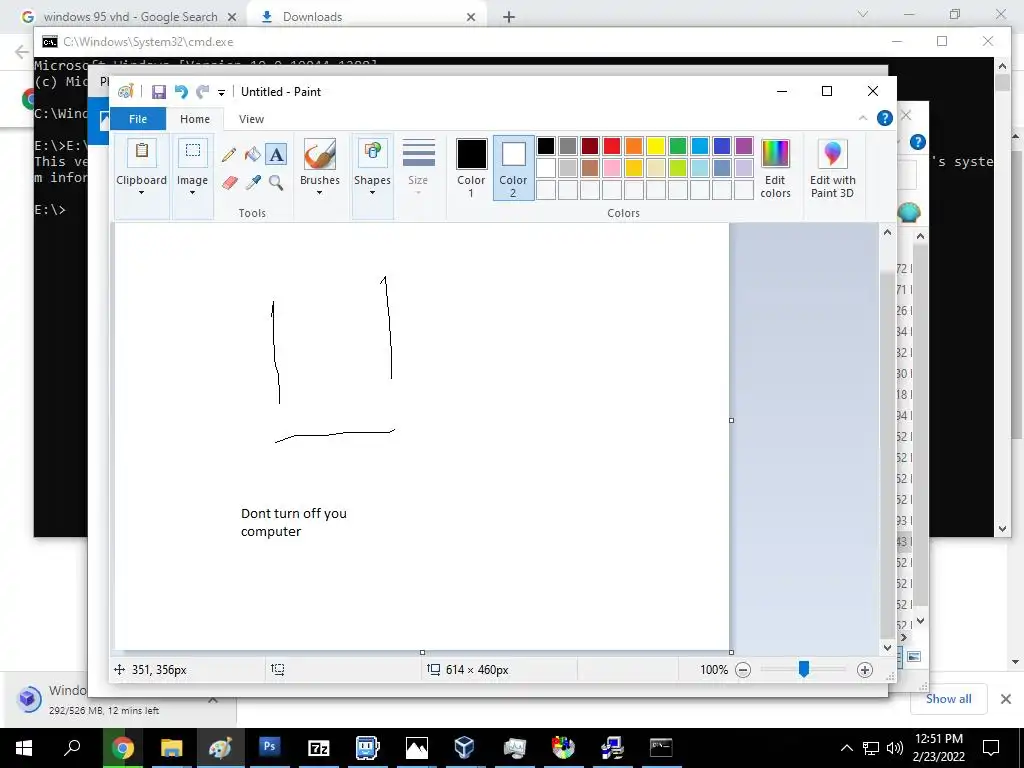Open VirtualBox cube icon on taskbar

[x=464, y=748]
